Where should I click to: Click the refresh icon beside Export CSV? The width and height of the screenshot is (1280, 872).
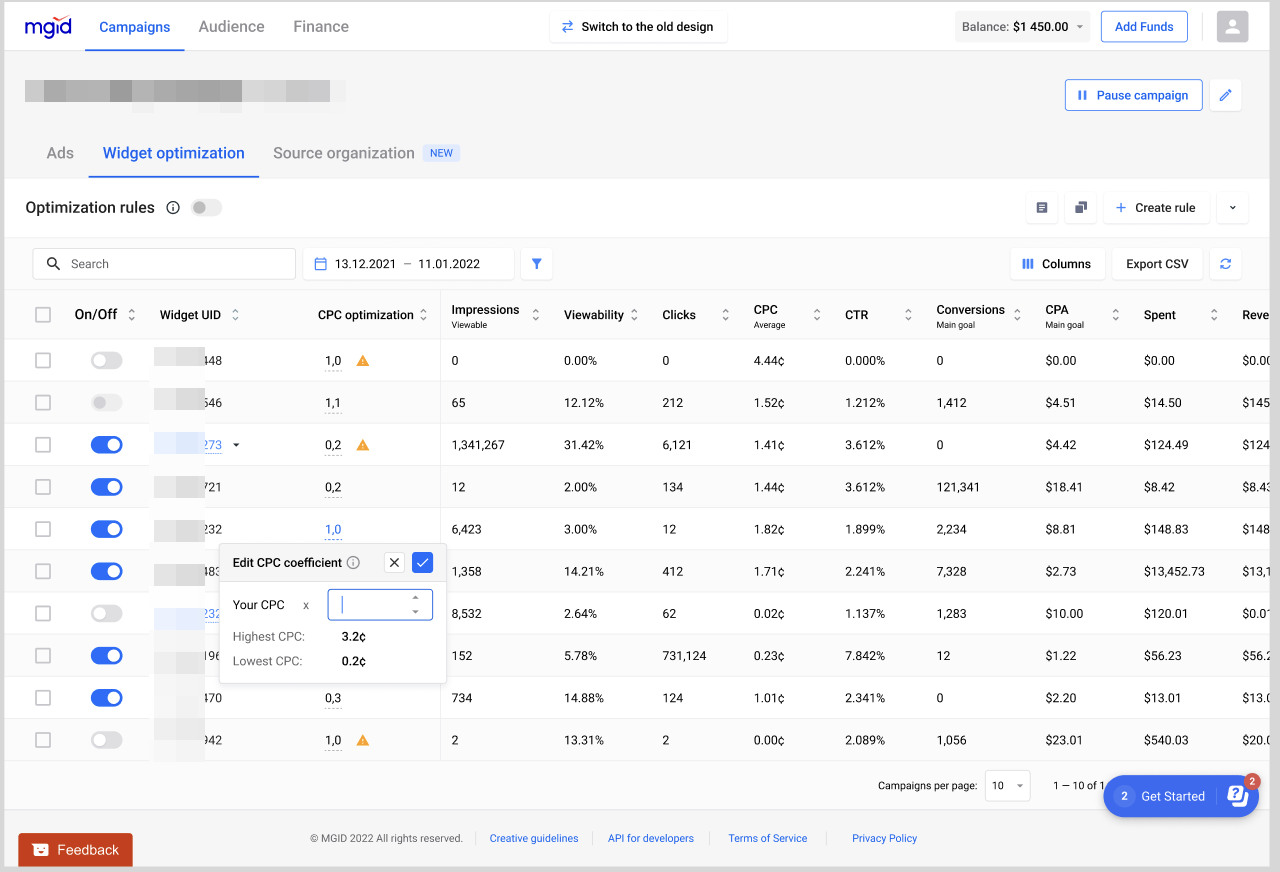click(x=1225, y=263)
